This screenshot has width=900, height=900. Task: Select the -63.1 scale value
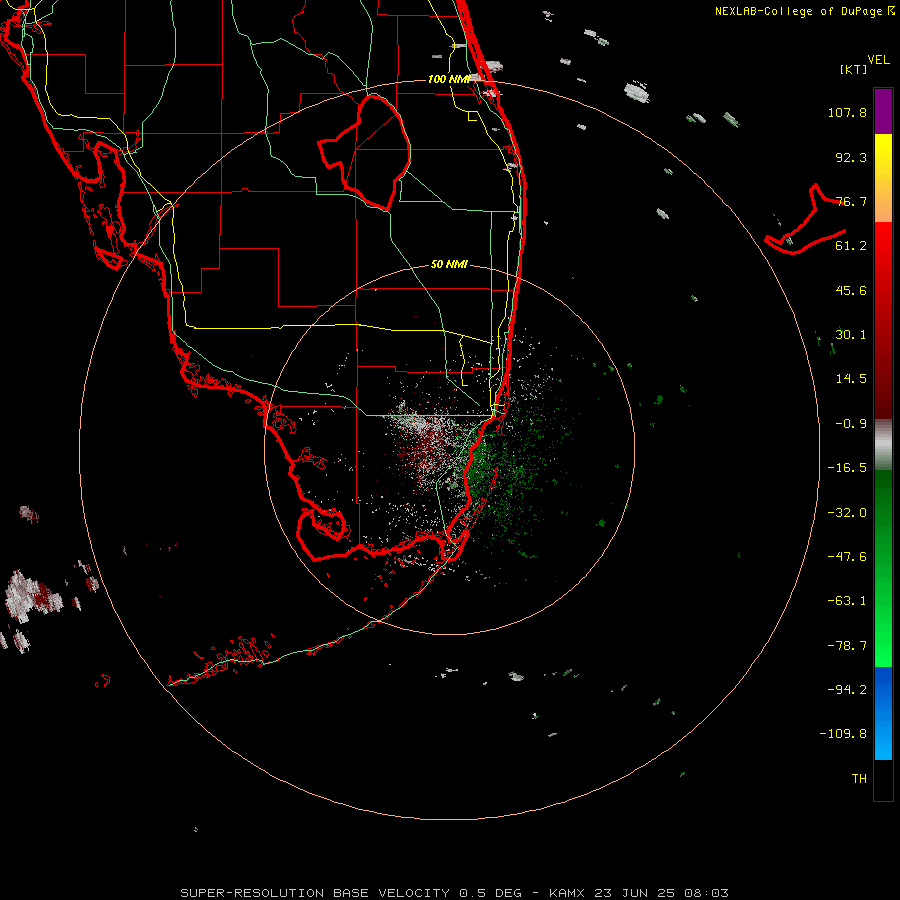pyautogui.click(x=847, y=601)
